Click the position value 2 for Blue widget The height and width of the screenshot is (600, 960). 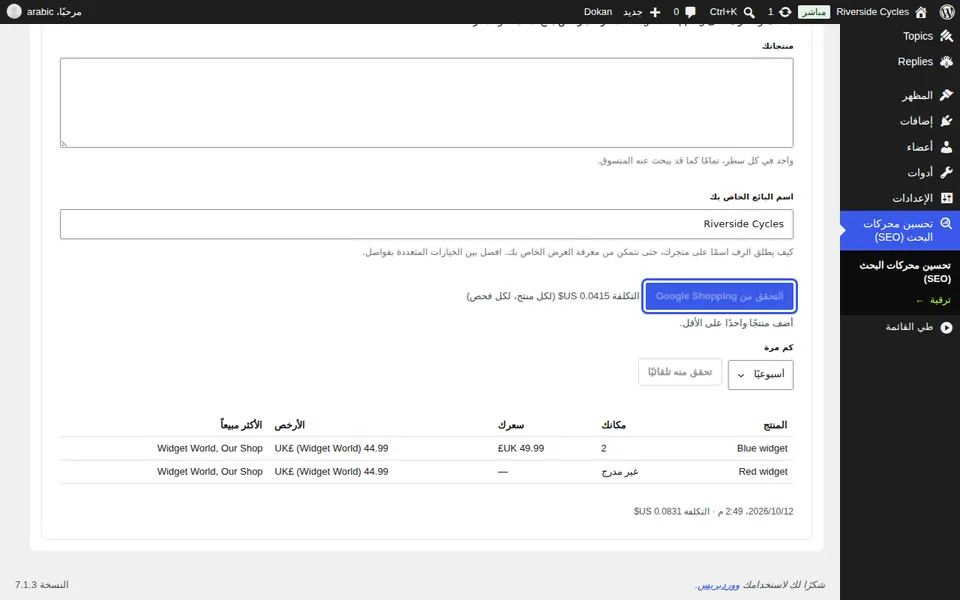pyautogui.click(x=604, y=448)
